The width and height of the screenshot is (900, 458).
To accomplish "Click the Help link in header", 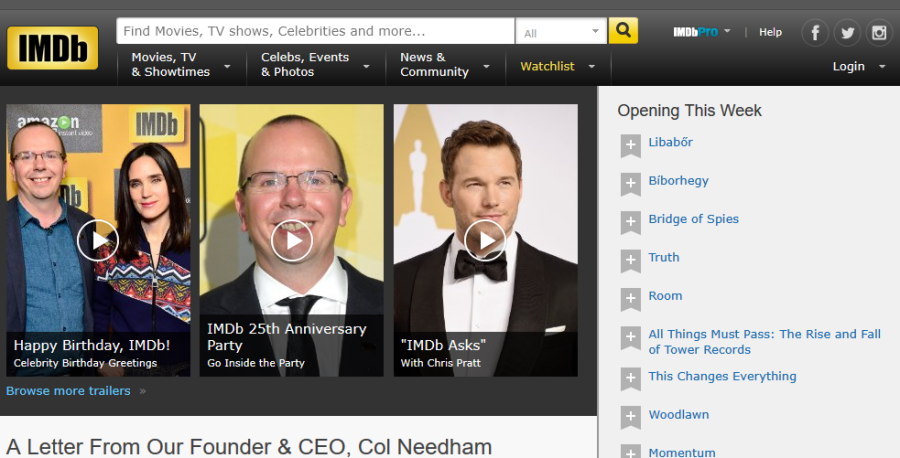I will [x=770, y=32].
